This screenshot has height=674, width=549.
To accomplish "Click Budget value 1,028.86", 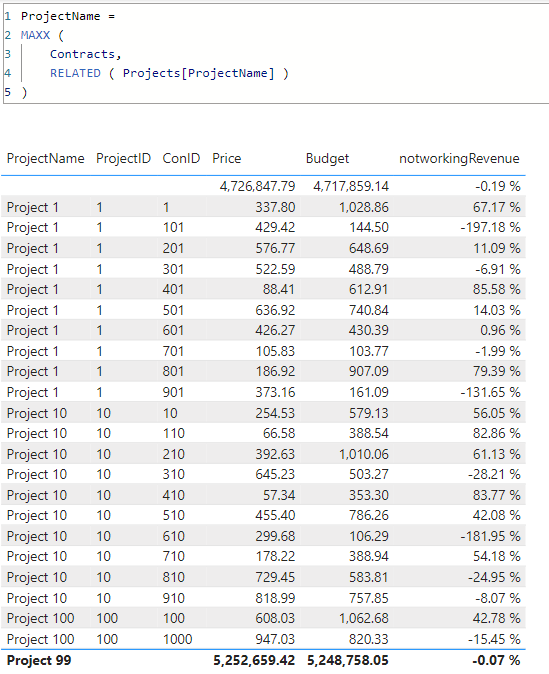I will (363, 207).
